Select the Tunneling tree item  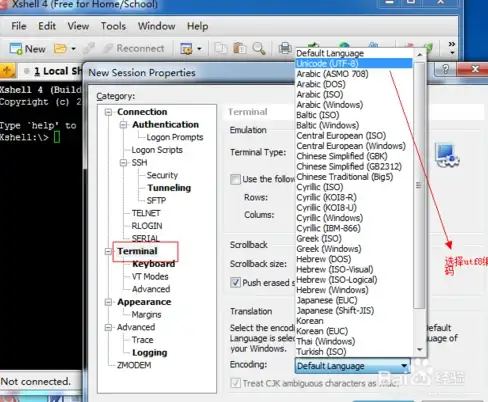[x=169, y=188]
